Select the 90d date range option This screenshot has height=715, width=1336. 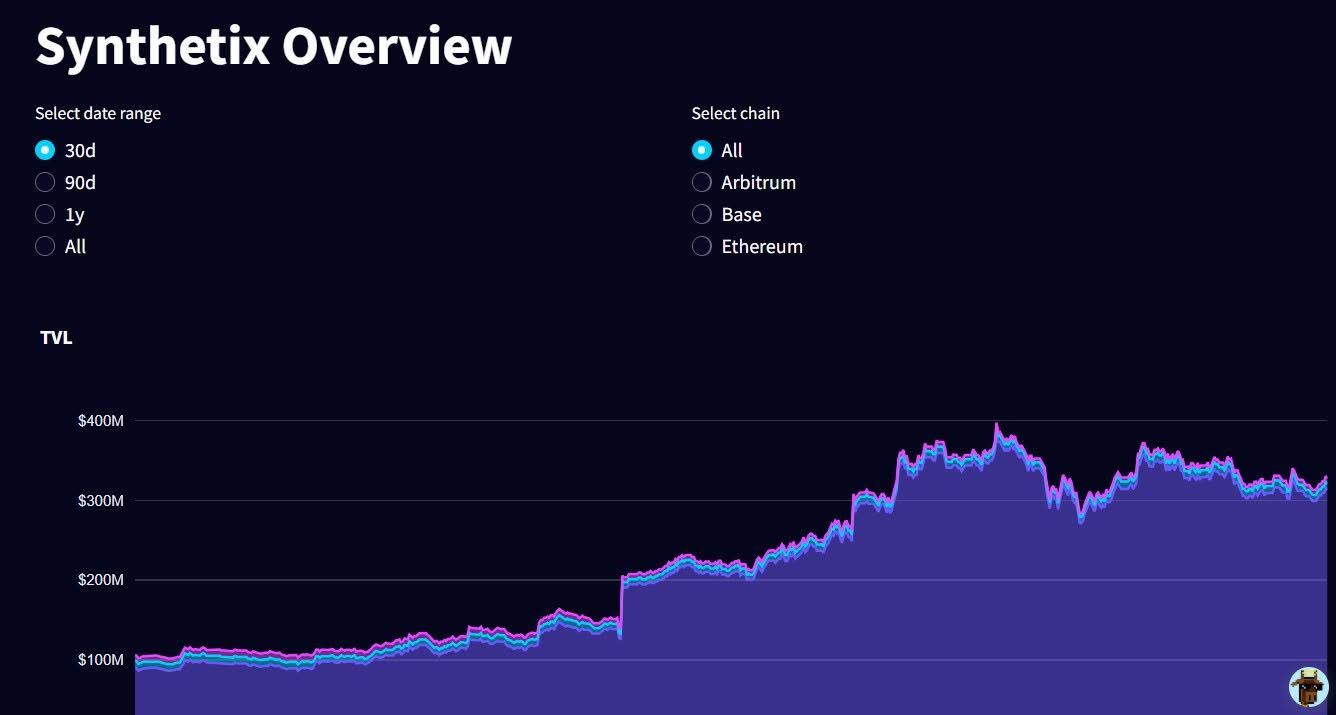[x=45, y=182]
